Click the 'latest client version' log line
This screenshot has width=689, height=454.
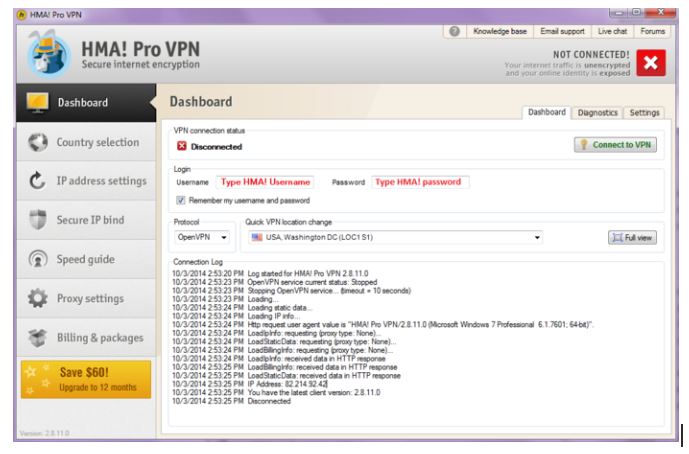pos(276,392)
